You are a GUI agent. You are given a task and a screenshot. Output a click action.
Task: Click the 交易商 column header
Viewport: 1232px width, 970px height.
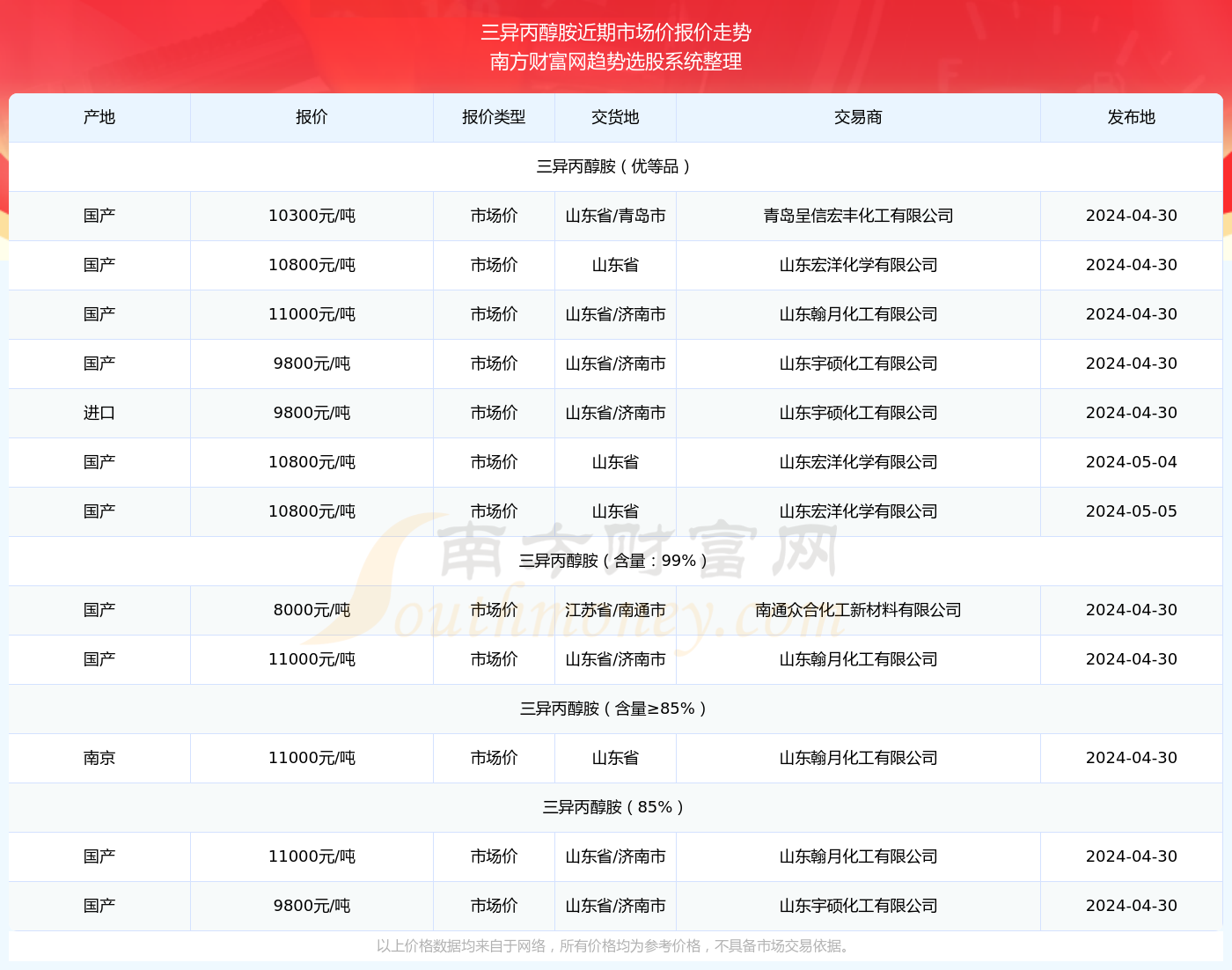click(x=858, y=117)
